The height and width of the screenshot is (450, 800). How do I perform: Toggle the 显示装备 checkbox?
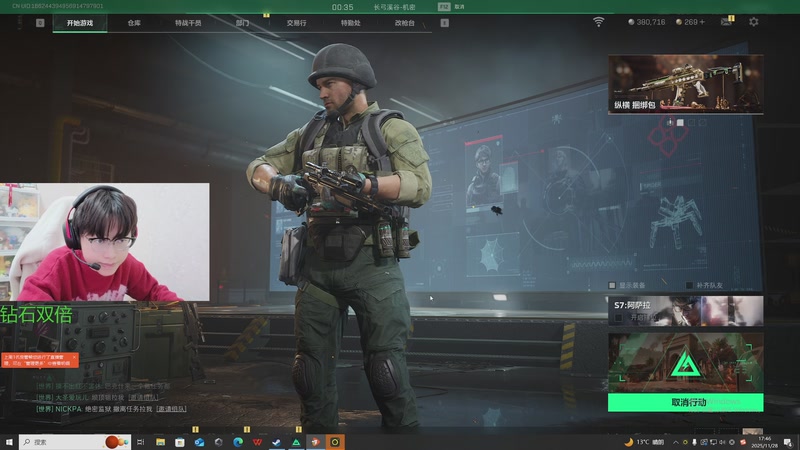coord(612,285)
